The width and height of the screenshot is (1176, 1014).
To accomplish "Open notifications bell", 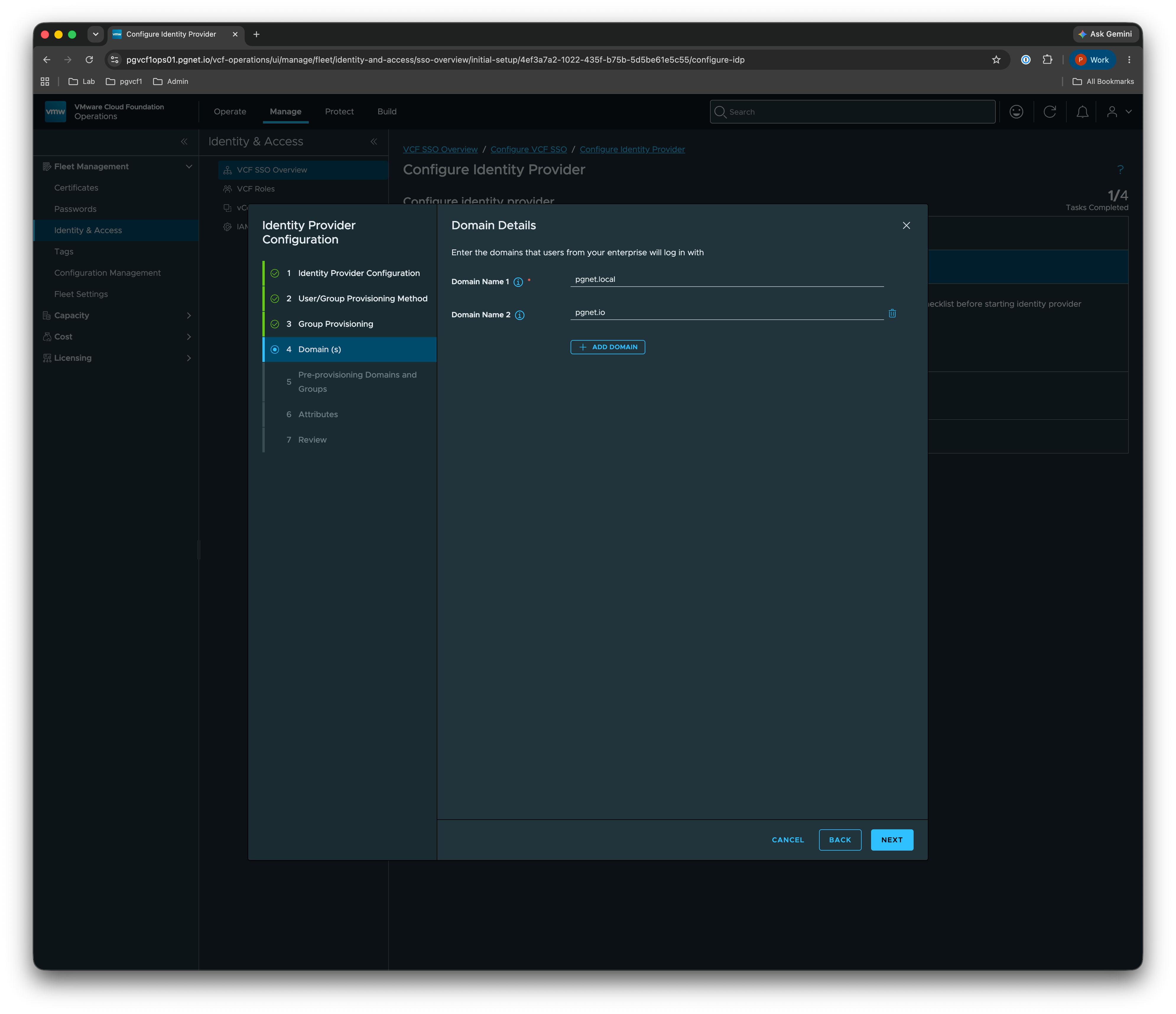I will (1082, 112).
